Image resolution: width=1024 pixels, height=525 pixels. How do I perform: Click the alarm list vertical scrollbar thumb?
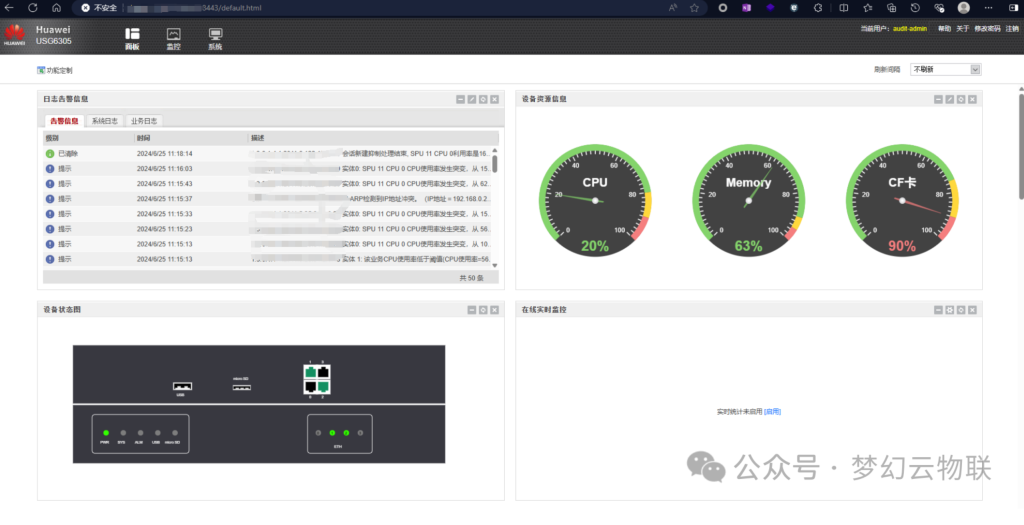click(x=494, y=163)
